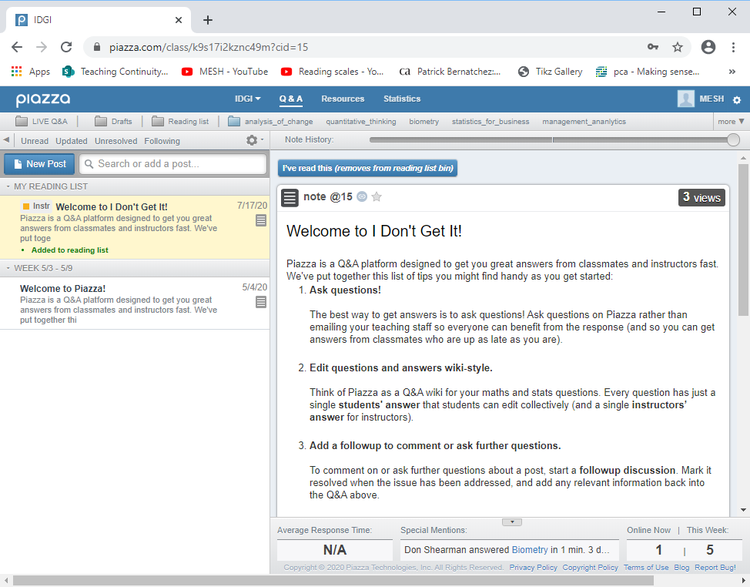Viewport: 750px width, 587px height.
Task: Open the feed options gear dropdown
Action: pos(254,141)
